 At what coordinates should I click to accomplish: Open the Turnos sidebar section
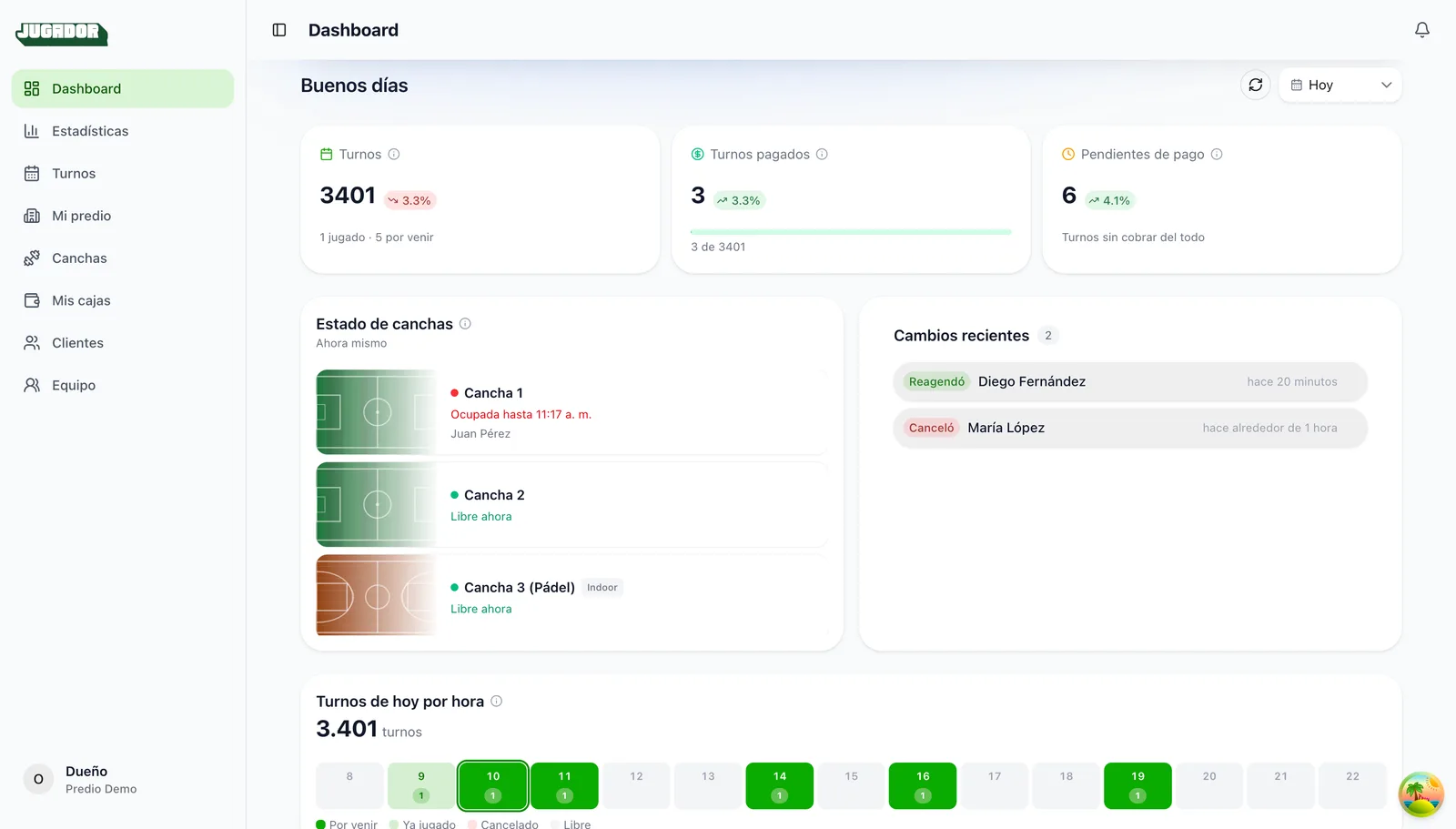[x=123, y=173]
